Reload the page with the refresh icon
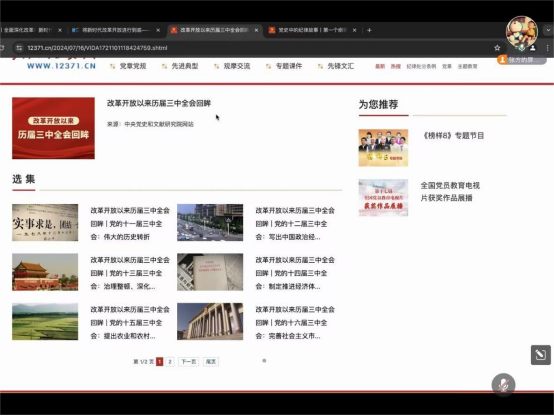 [2, 48]
